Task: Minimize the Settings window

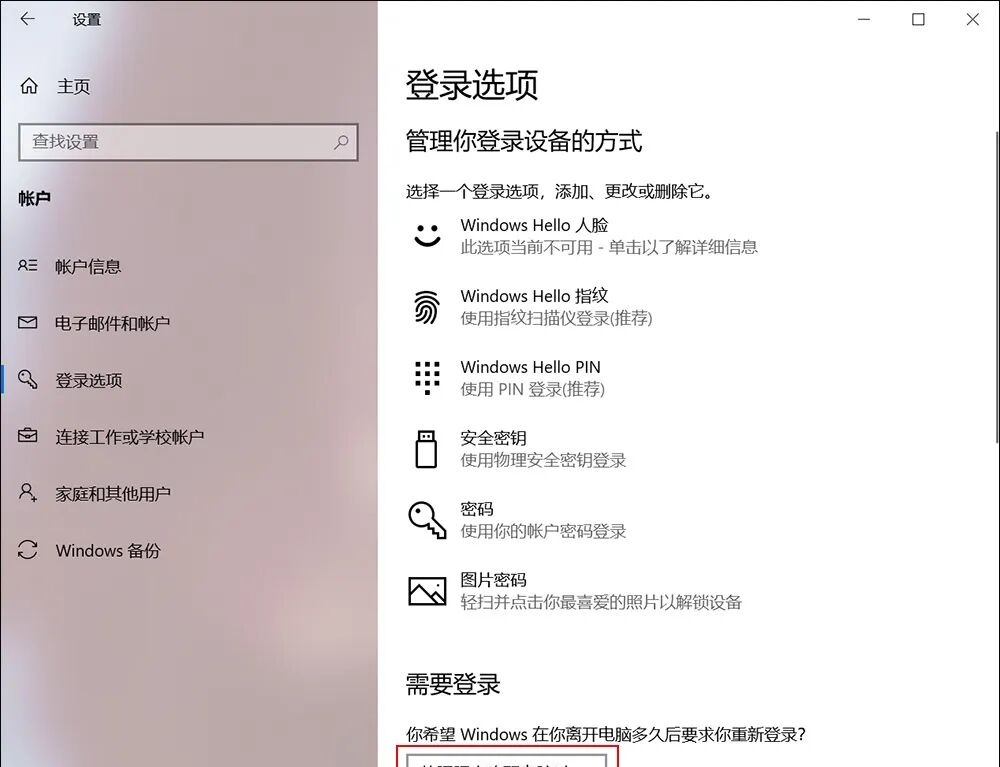Action: point(864,19)
